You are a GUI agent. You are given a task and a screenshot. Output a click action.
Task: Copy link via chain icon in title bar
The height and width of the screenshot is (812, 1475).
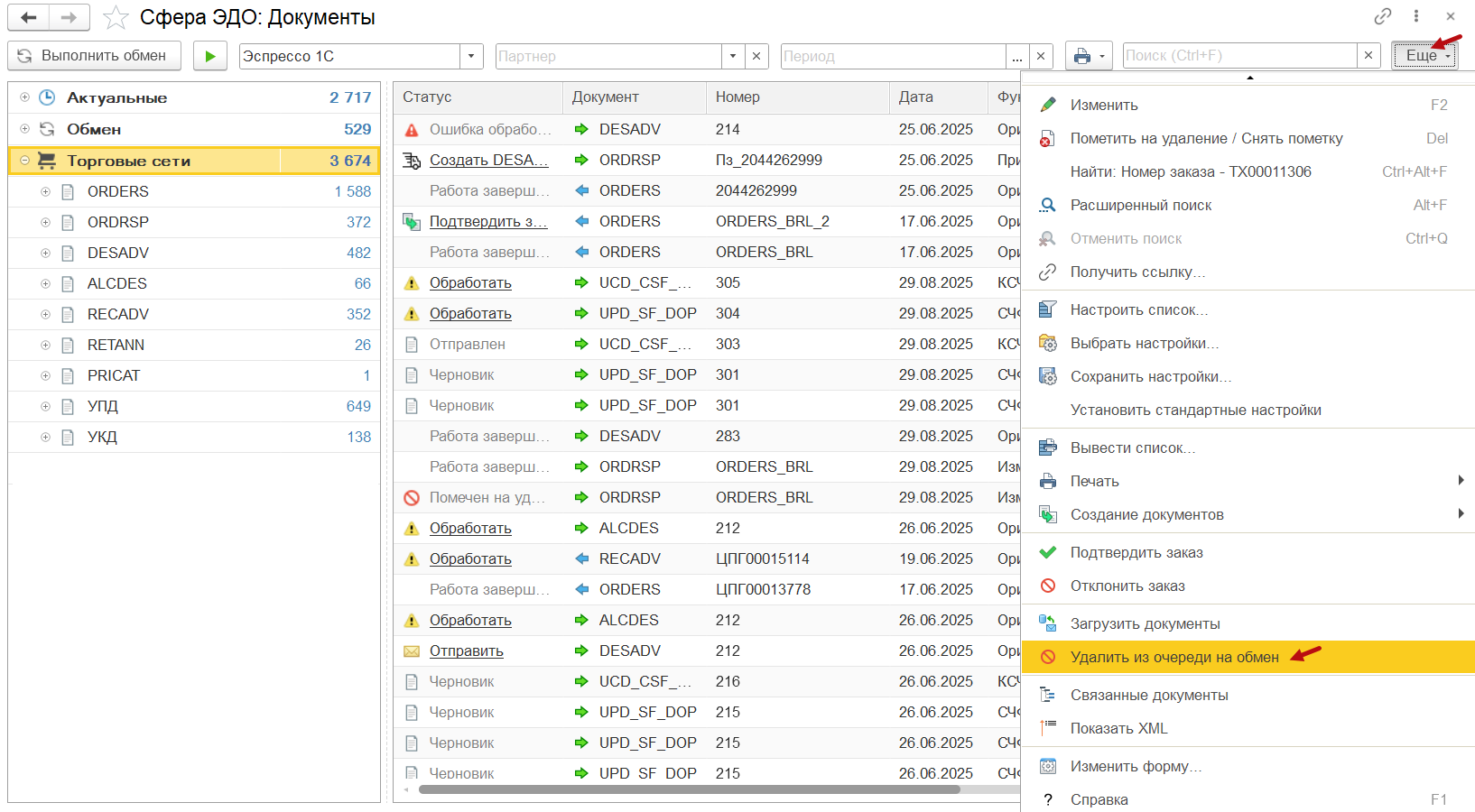click(1382, 16)
